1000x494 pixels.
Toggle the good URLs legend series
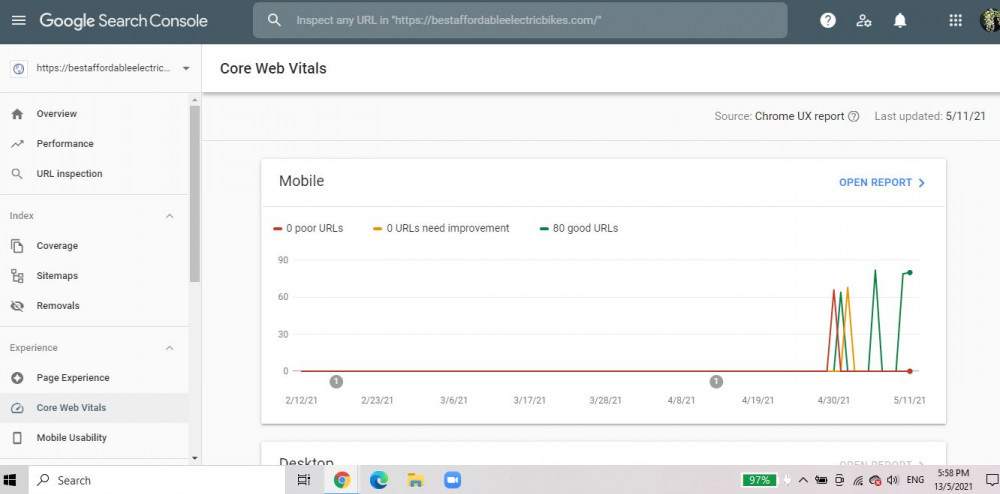click(578, 228)
